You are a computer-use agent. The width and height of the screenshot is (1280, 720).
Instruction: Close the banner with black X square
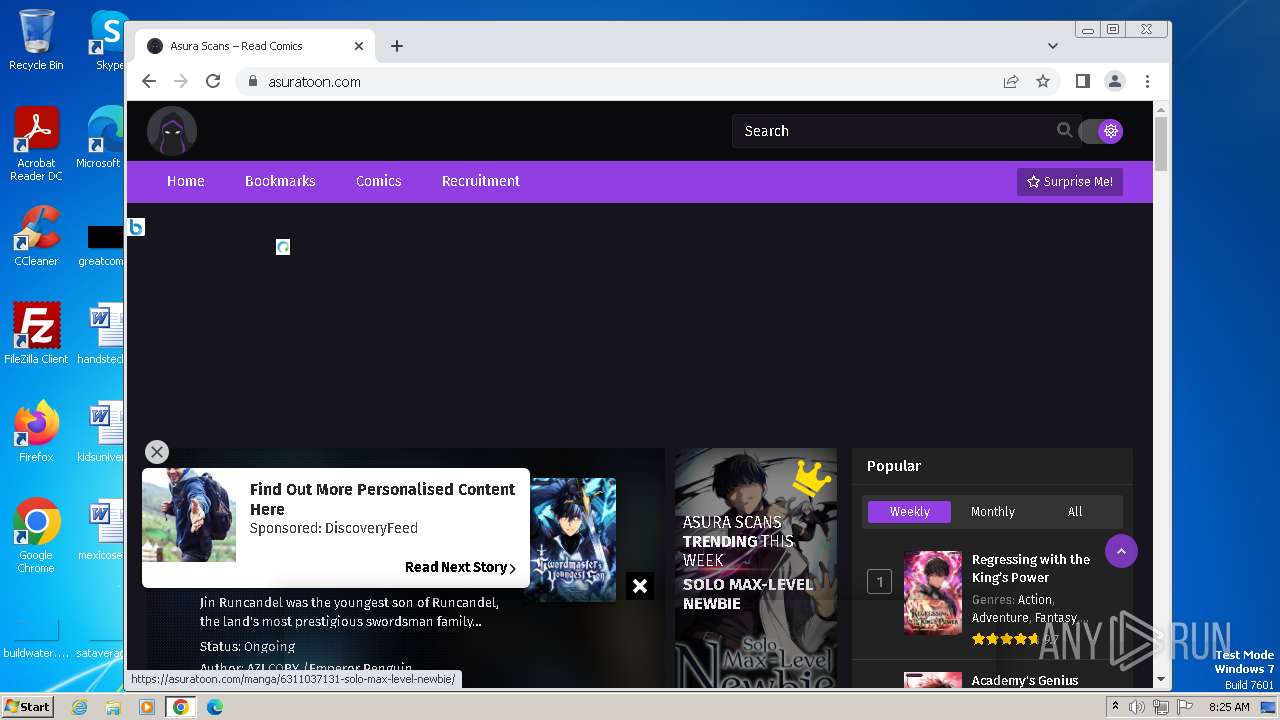click(640, 586)
